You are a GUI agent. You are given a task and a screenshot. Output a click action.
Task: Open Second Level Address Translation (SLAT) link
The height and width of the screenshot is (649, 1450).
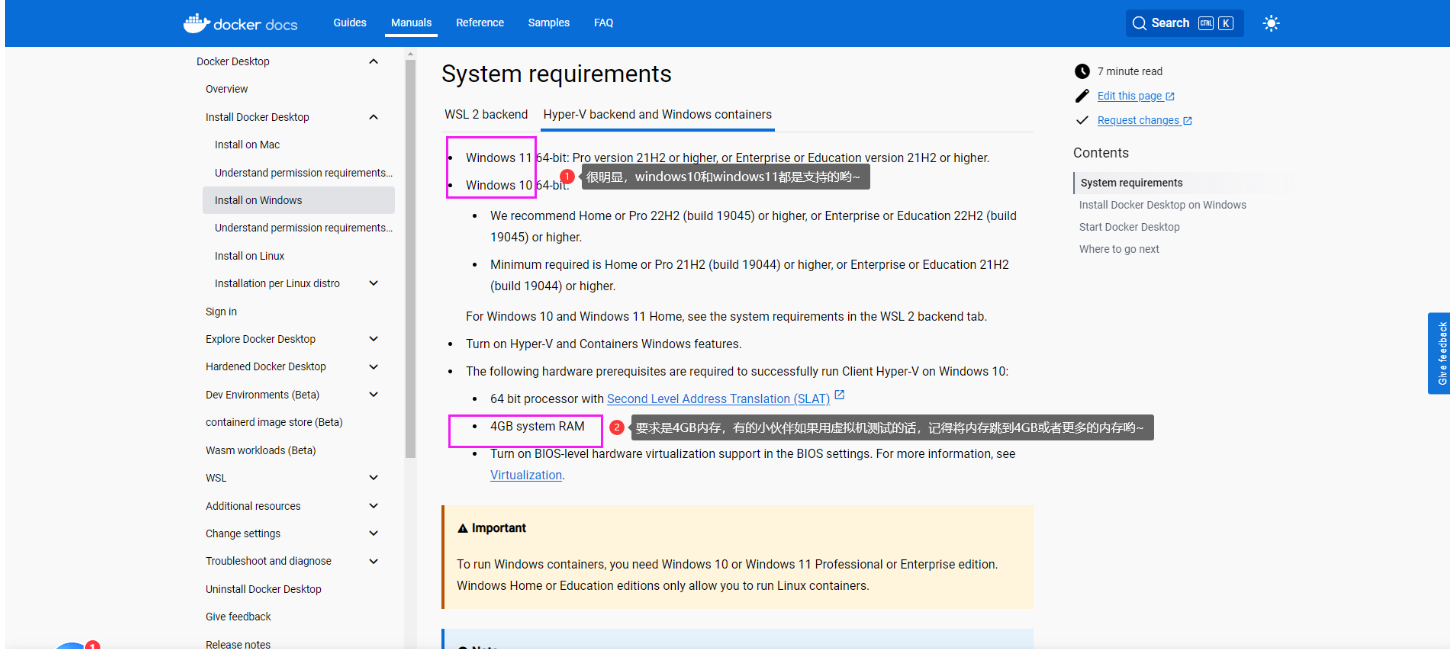click(718, 399)
